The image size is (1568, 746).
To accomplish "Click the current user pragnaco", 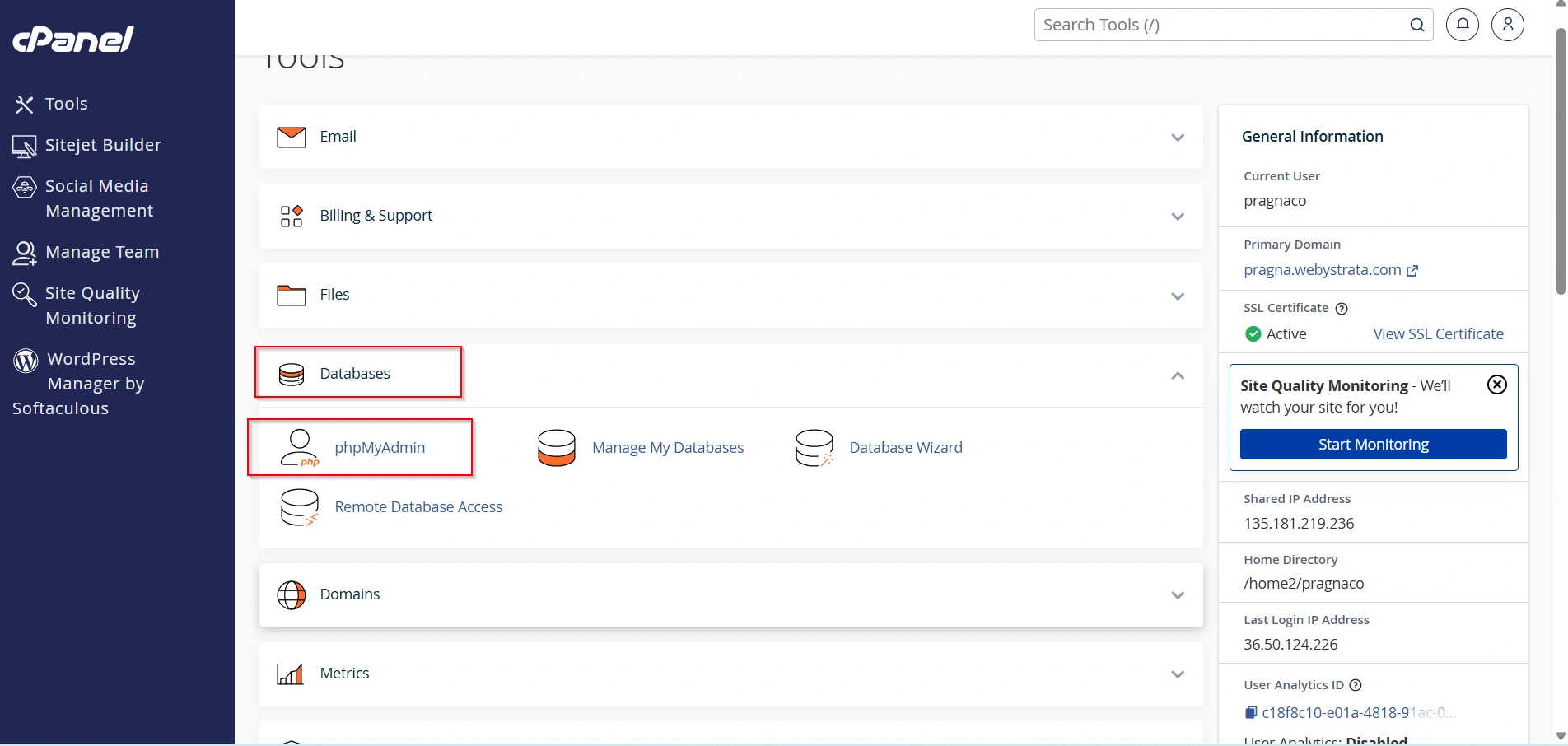I will pyautogui.click(x=1275, y=201).
